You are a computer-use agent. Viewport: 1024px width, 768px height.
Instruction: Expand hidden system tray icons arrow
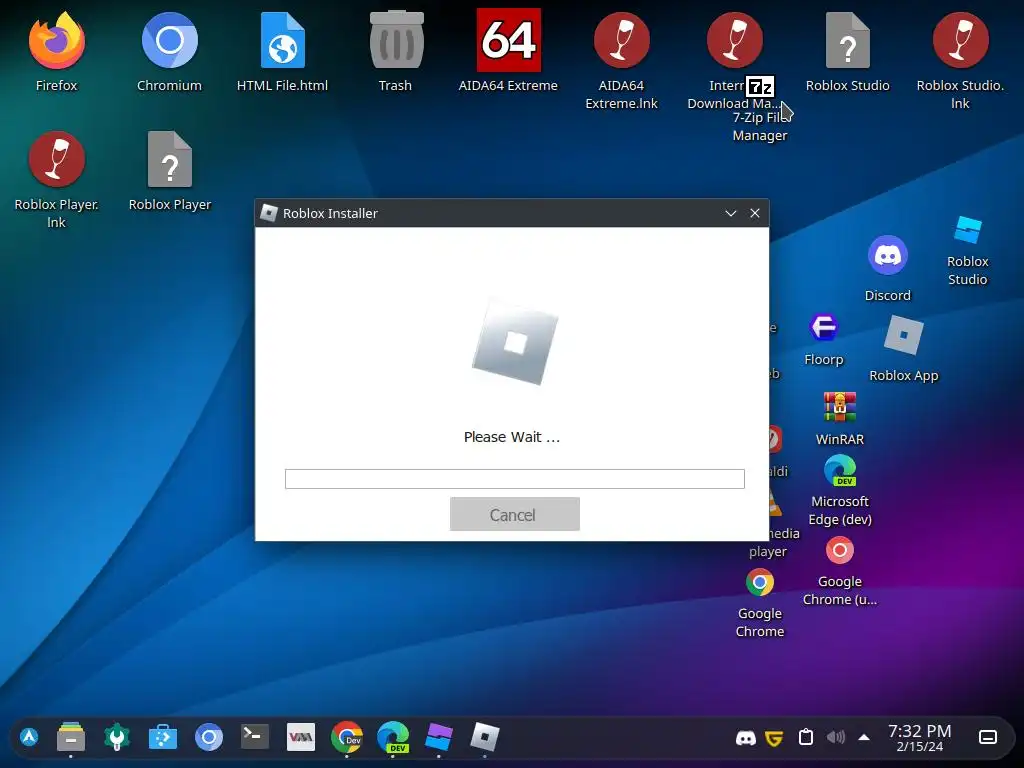pos(864,737)
